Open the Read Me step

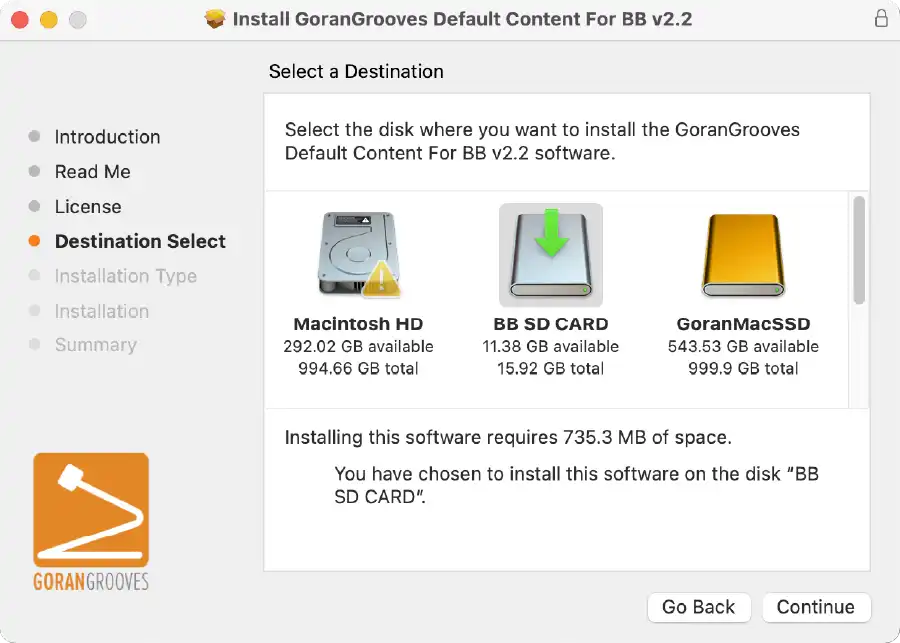pos(92,172)
